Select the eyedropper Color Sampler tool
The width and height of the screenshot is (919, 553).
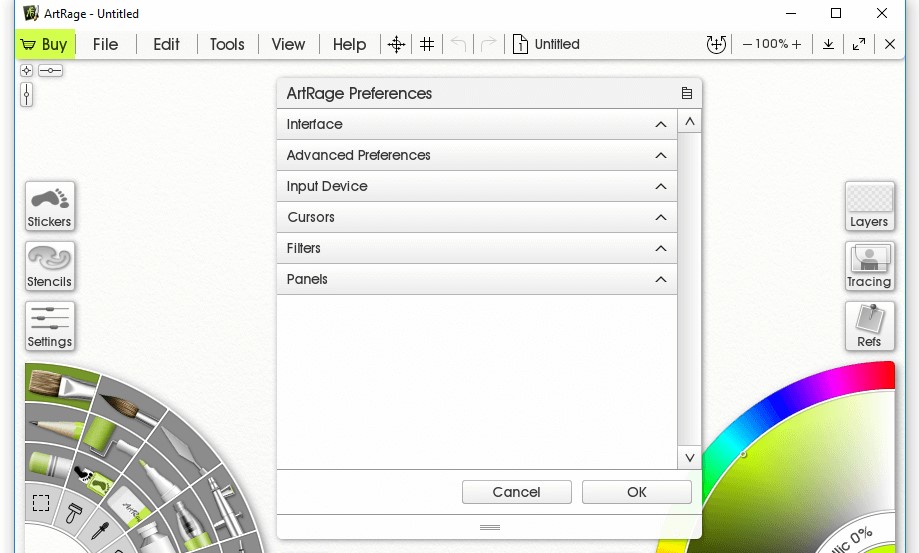coord(101,530)
